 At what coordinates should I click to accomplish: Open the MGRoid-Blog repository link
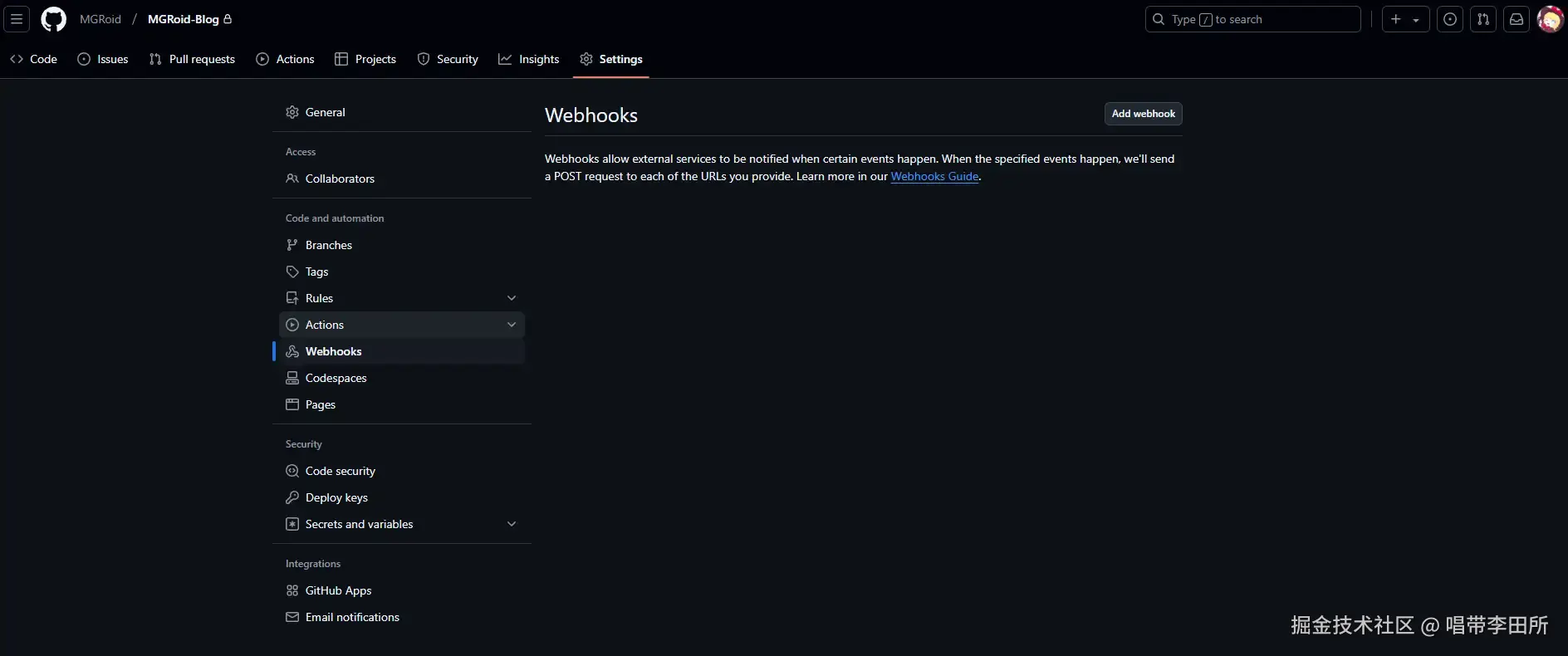pos(184,19)
